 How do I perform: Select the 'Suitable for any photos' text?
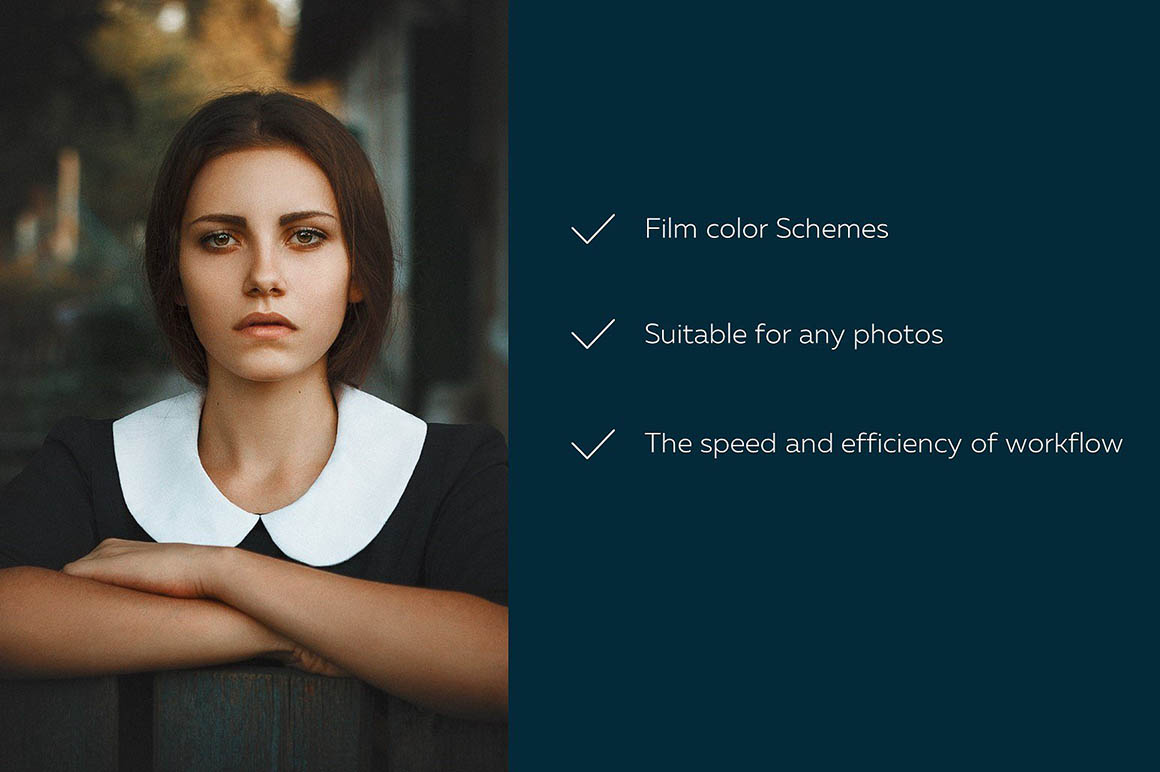[x=793, y=335]
